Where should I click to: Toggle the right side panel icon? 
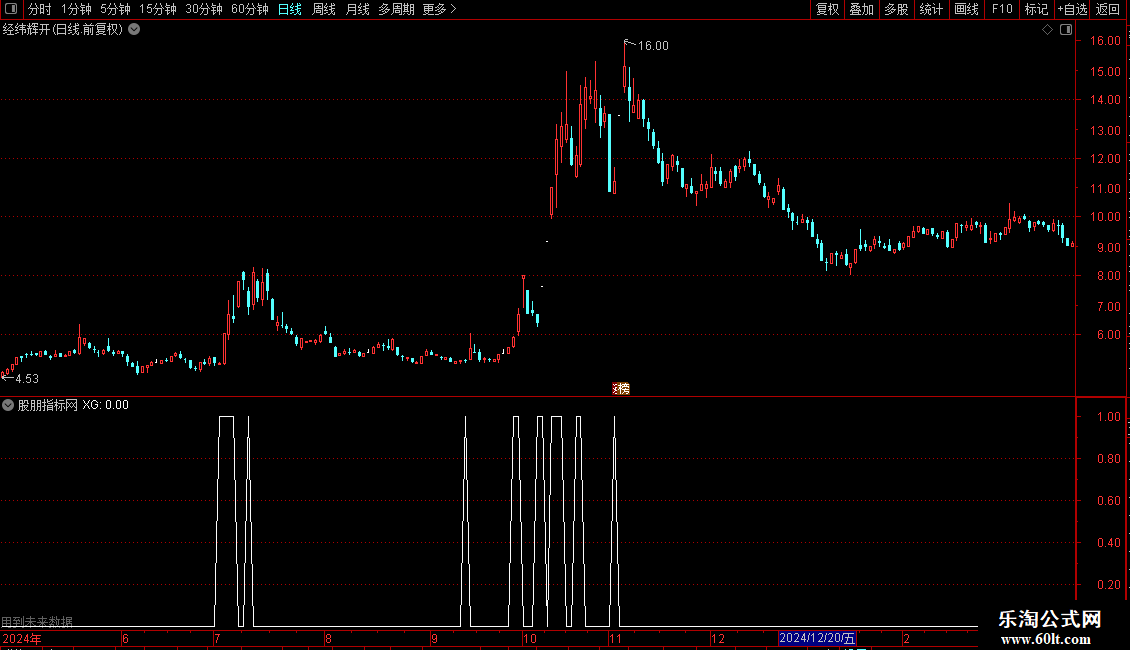1066,30
